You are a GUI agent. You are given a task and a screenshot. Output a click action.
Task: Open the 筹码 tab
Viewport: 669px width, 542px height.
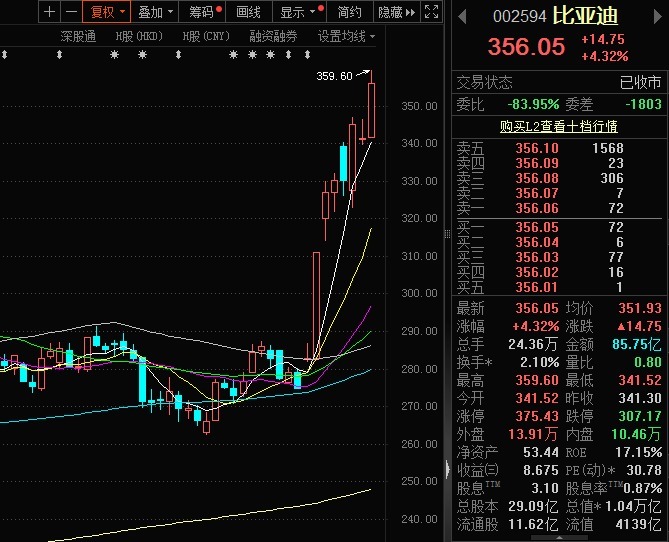(x=204, y=12)
